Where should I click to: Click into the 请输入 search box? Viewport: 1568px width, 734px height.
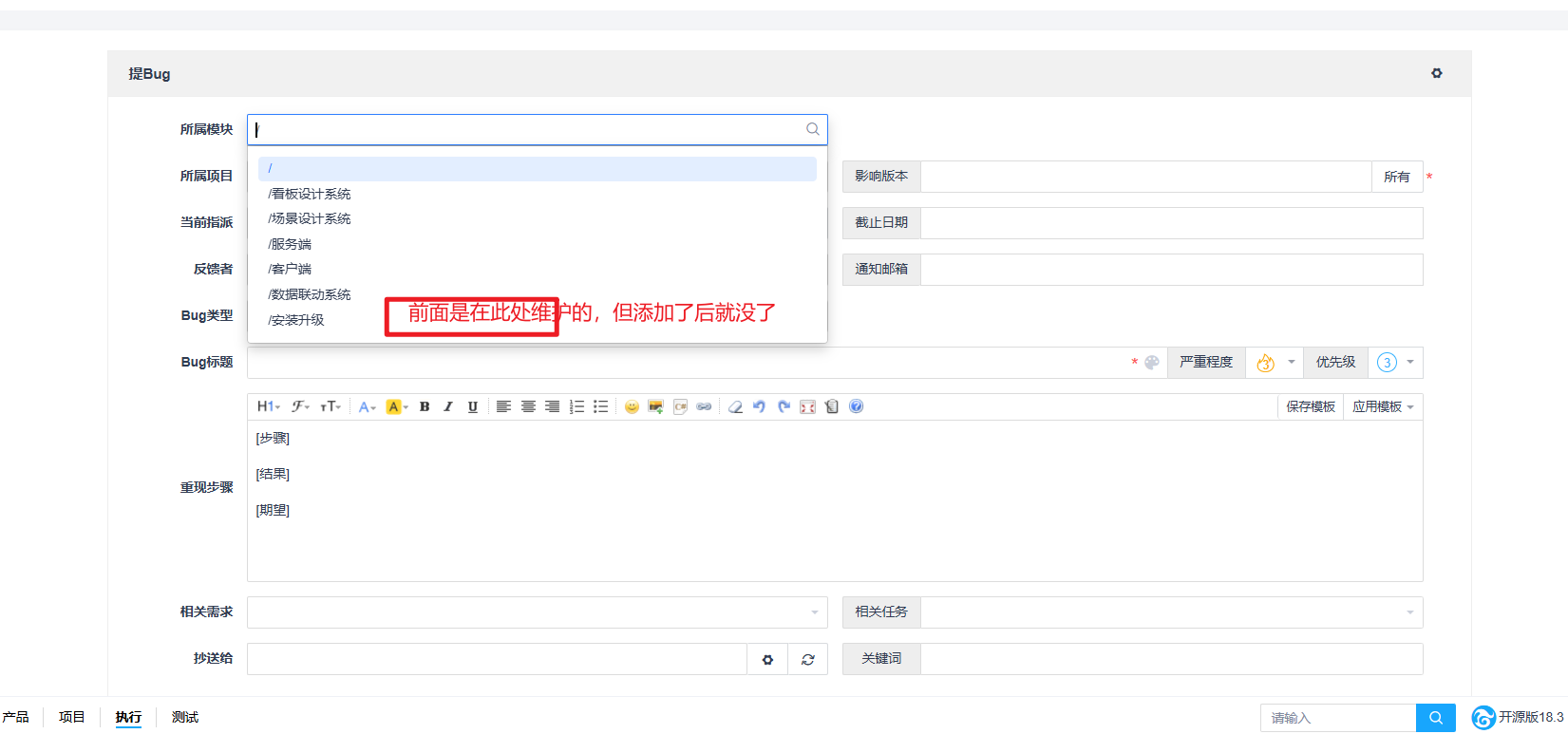click(1338, 718)
